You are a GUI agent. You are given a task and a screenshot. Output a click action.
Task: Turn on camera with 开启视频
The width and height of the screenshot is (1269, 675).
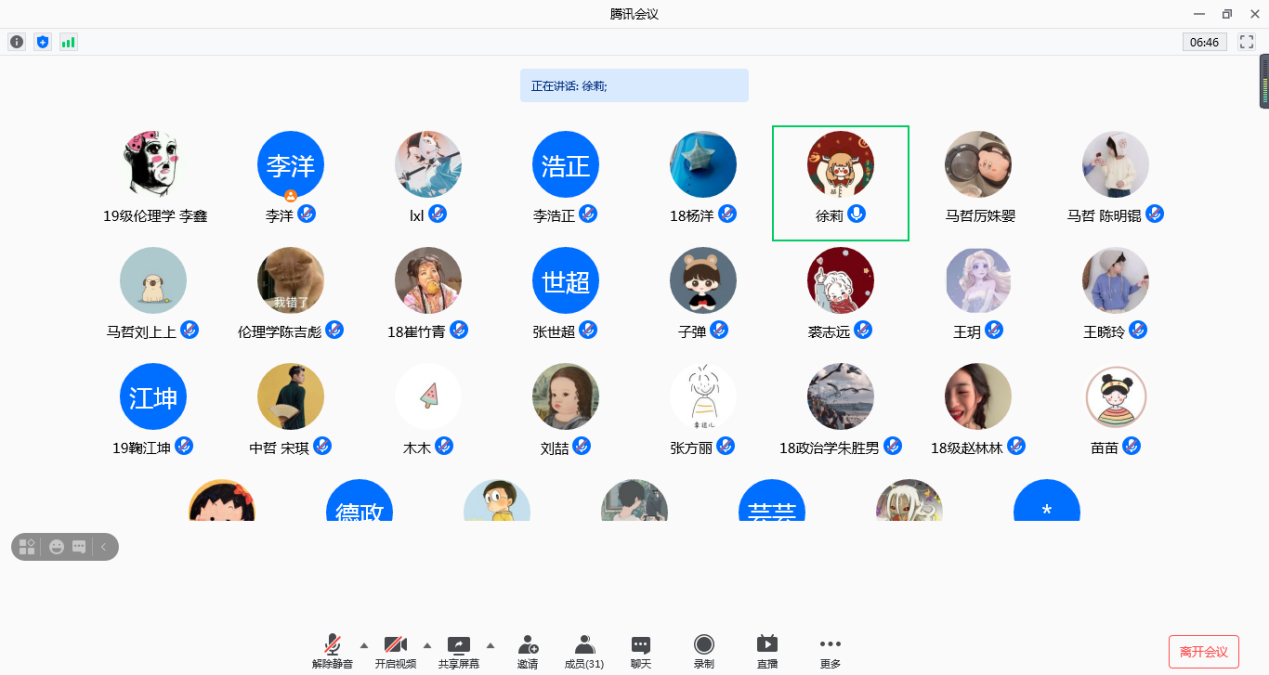click(x=395, y=651)
